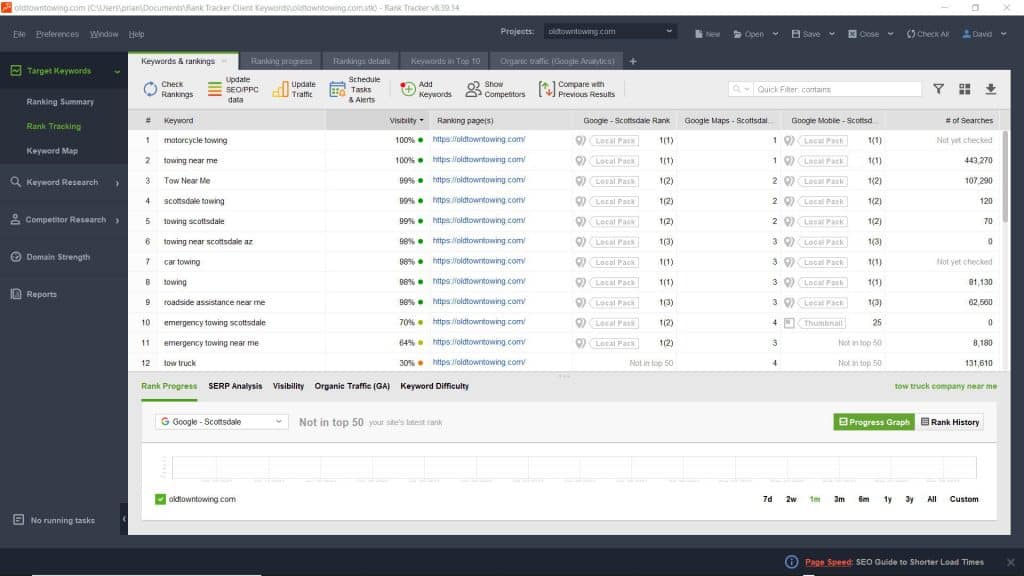Open the Preferences menu

click(x=57, y=34)
